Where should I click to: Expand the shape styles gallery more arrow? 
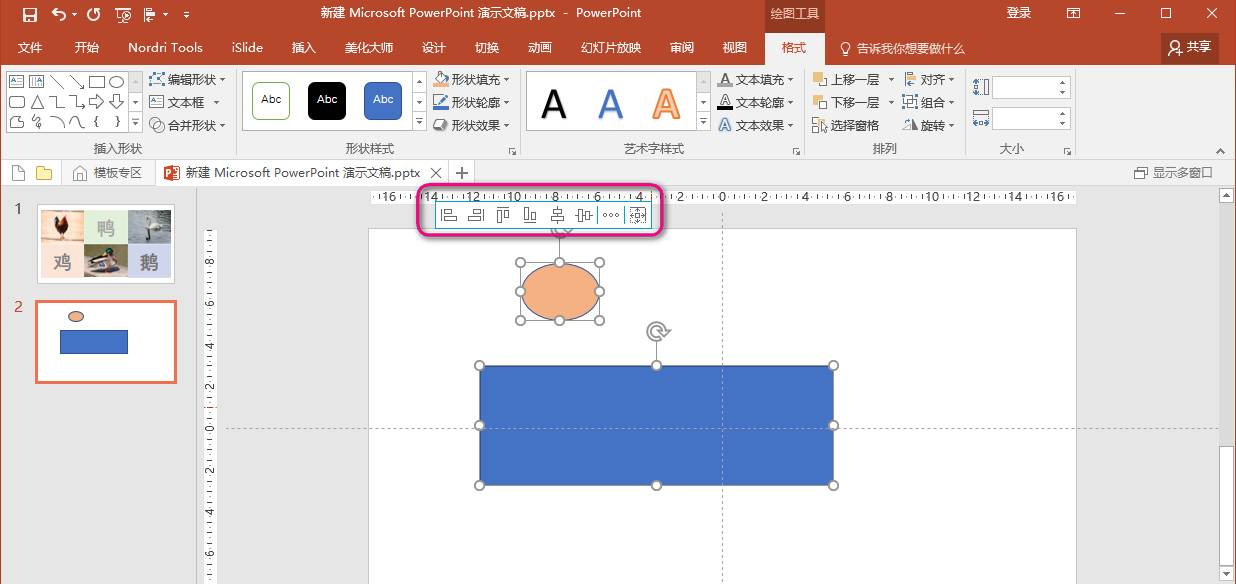(419, 122)
